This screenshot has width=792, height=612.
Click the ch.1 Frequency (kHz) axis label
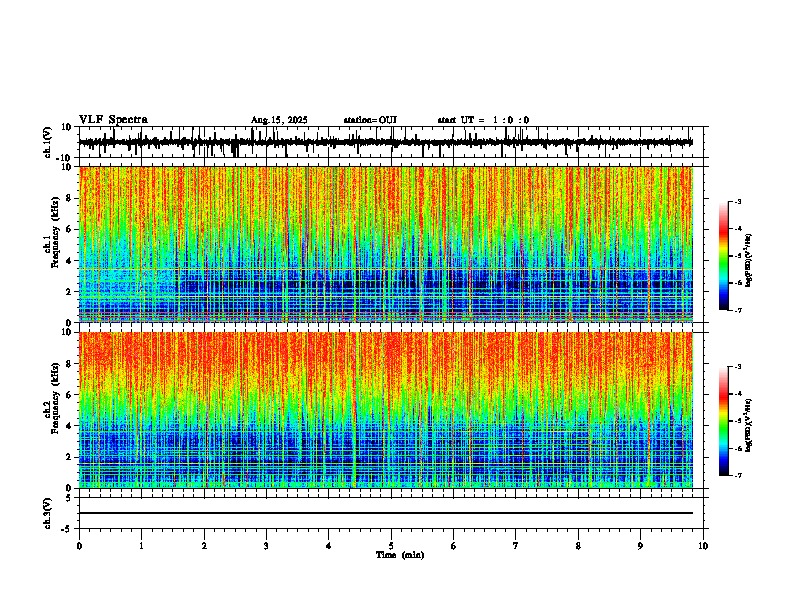pos(55,232)
